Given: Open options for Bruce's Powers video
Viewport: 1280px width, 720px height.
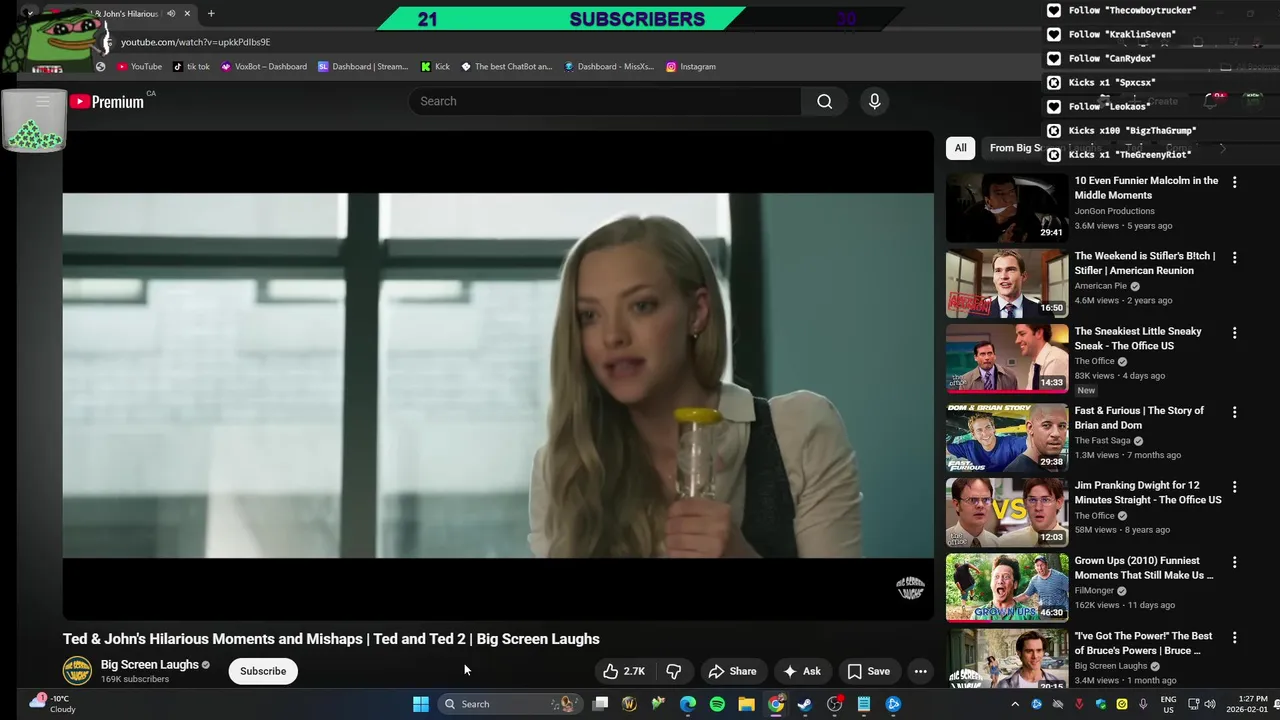Looking at the screenshot, I should point(1234,637).
